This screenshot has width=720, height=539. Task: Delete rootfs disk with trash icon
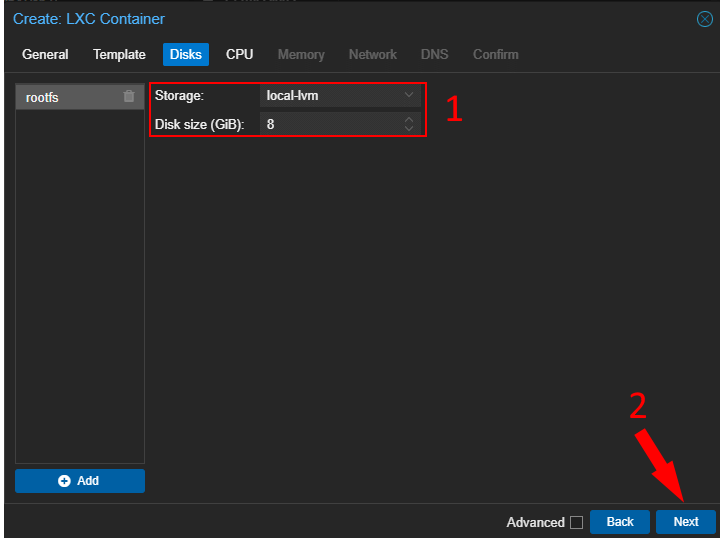[x=128, y=97]
